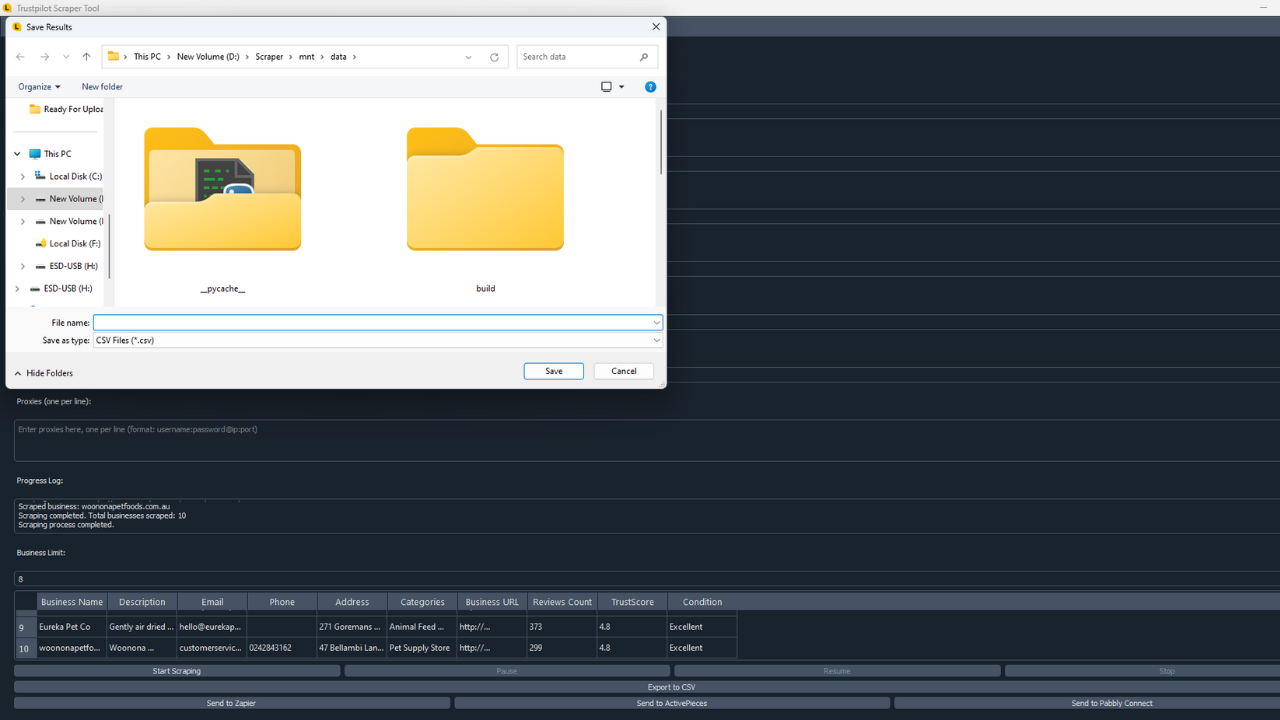Collapse the Hide Folders section

pos(42,372)
